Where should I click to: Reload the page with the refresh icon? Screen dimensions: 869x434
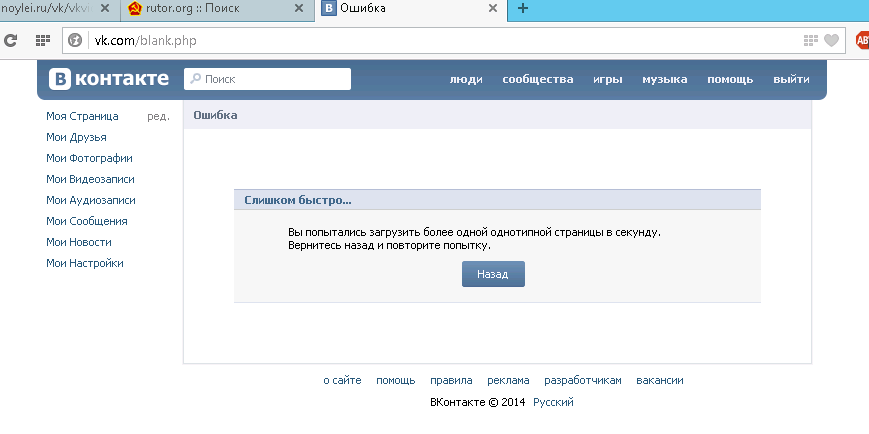[x=11, y=40]
